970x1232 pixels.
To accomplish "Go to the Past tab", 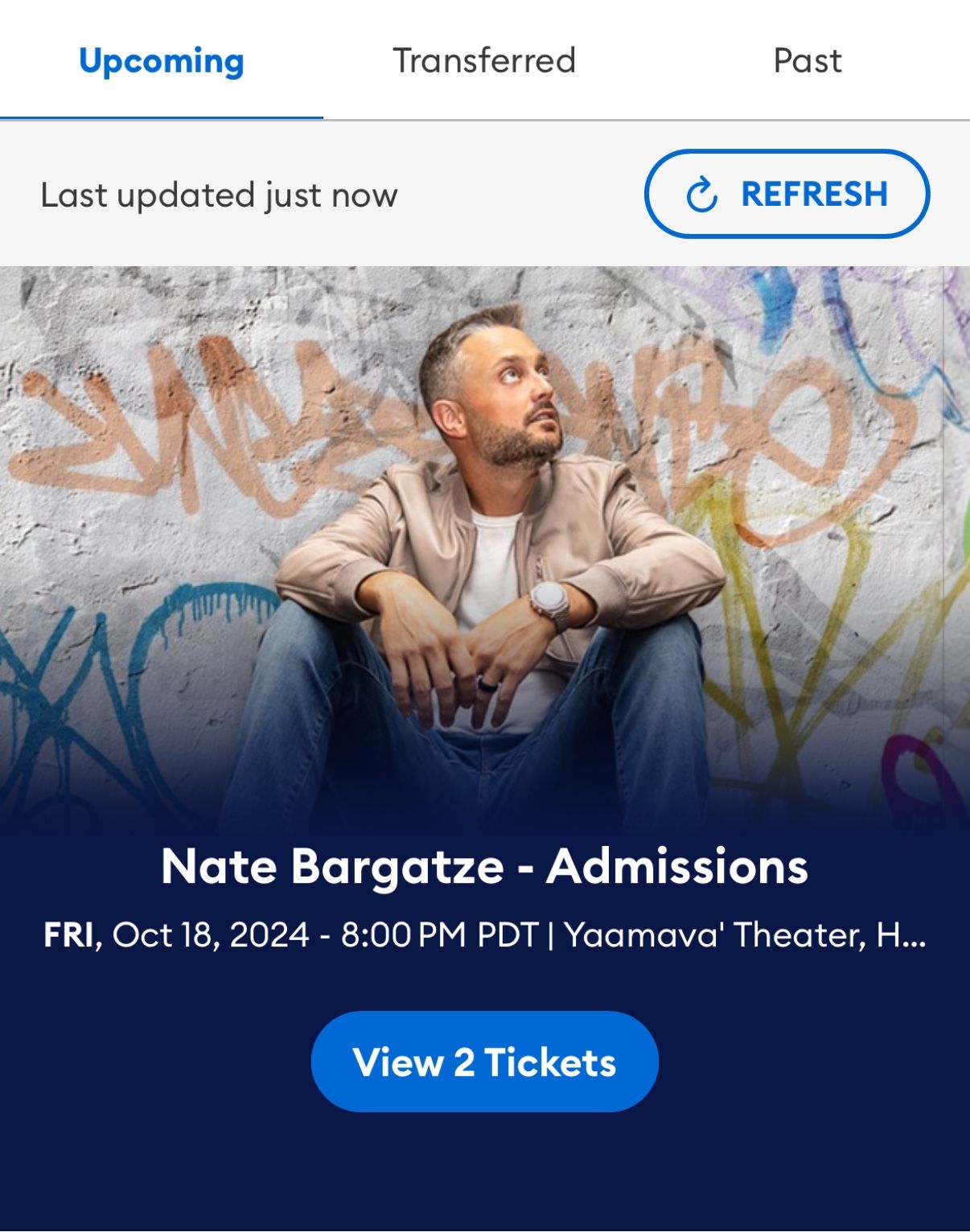I will [808, 60].
